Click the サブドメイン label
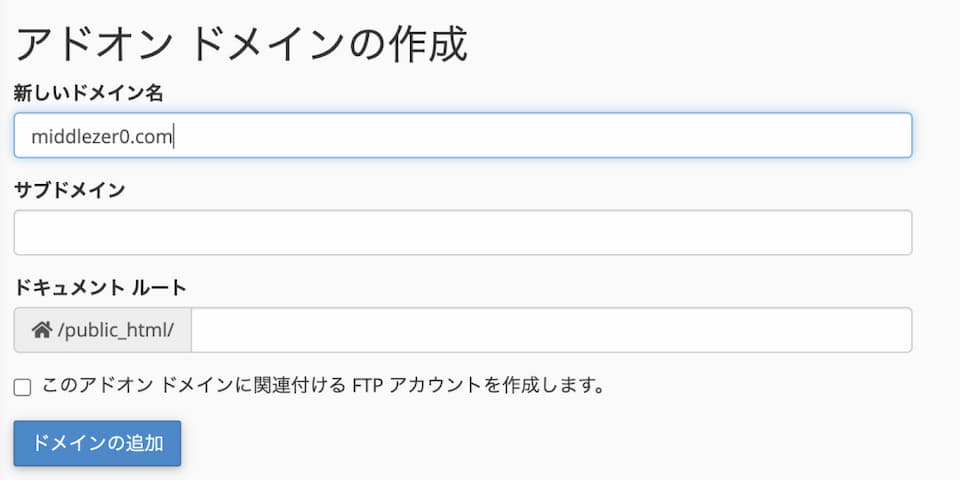 69,190
